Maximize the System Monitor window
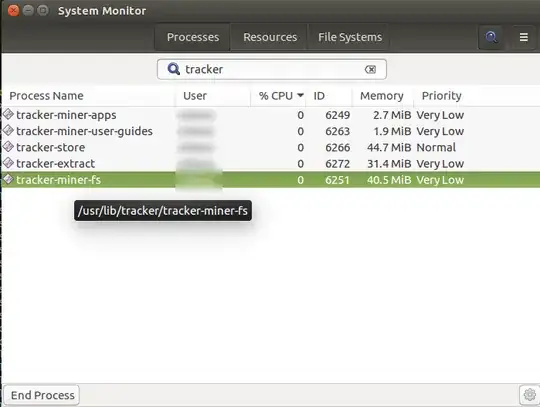Viewport: 540px width, 407px height. (43, 10)
